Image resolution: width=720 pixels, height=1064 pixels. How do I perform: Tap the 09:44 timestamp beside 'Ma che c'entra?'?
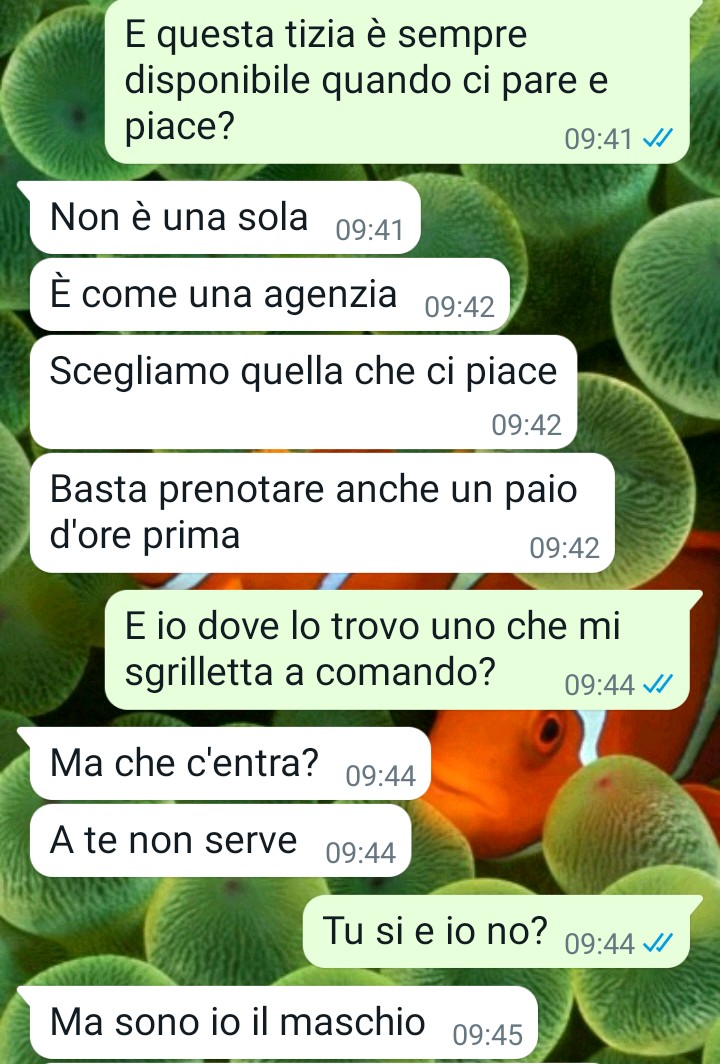coord(380,776)
